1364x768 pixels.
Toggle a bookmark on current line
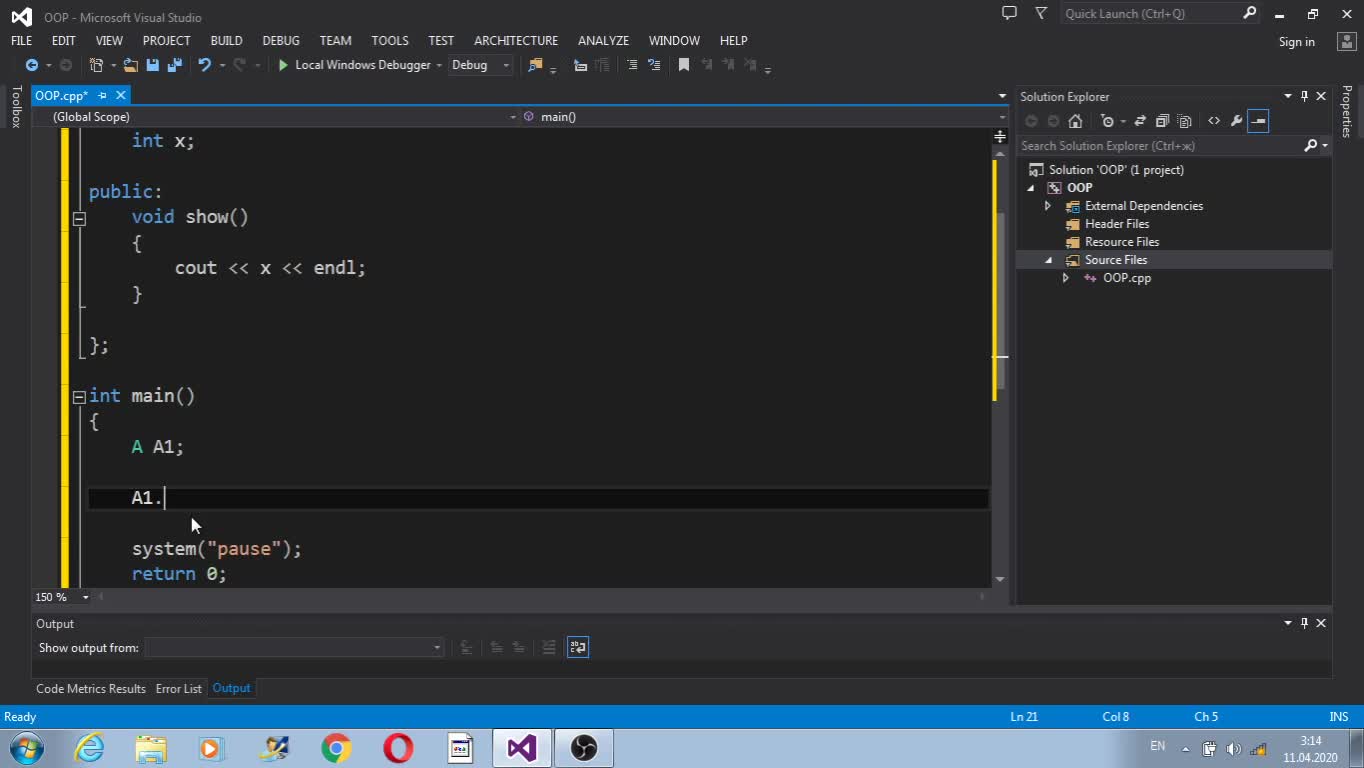click(x=684, y=65)
